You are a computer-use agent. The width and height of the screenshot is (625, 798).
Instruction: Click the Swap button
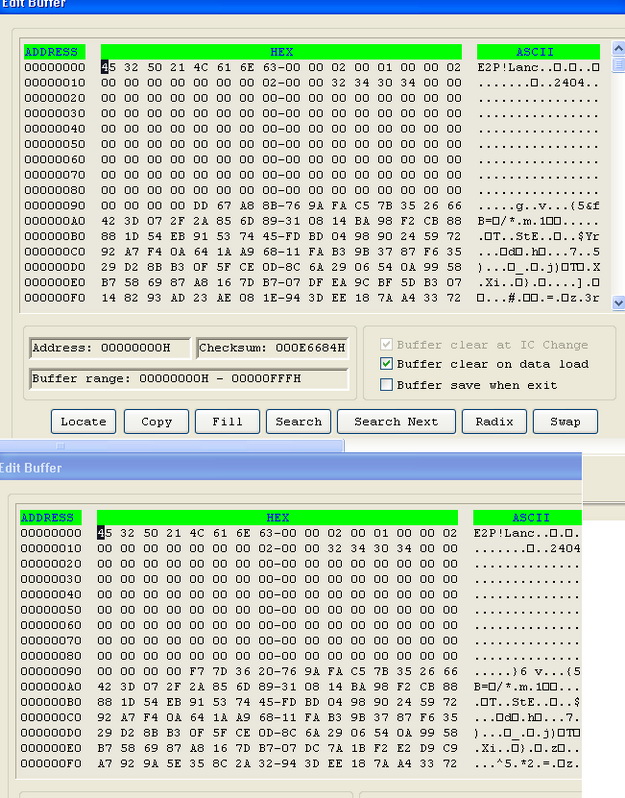click(x=565, y=421)
